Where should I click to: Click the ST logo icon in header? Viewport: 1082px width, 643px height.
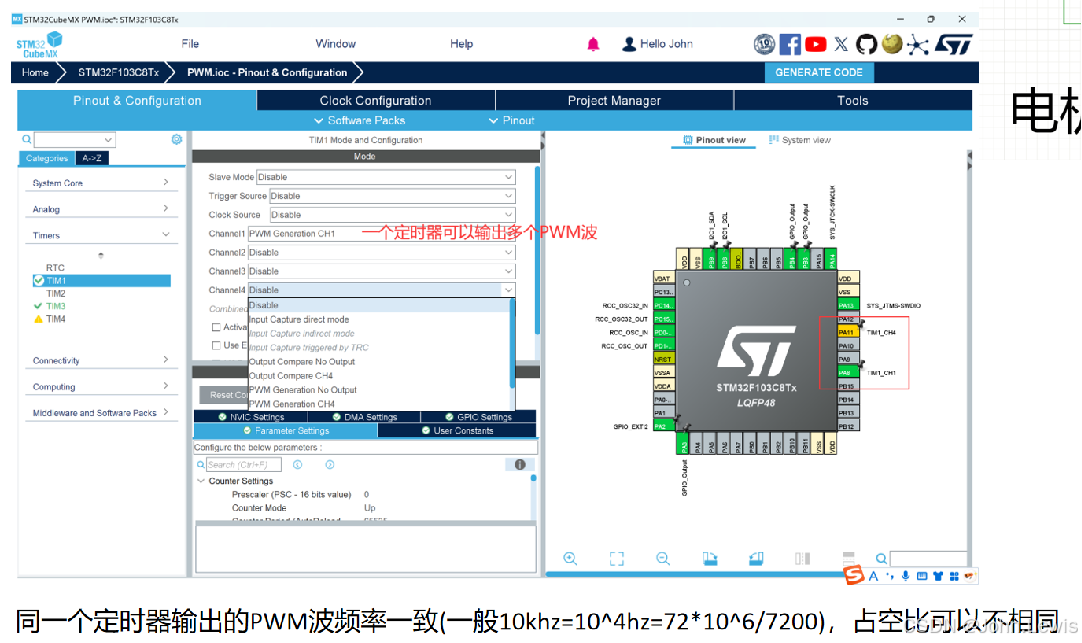pyautogui.click(x=954, y=45)
